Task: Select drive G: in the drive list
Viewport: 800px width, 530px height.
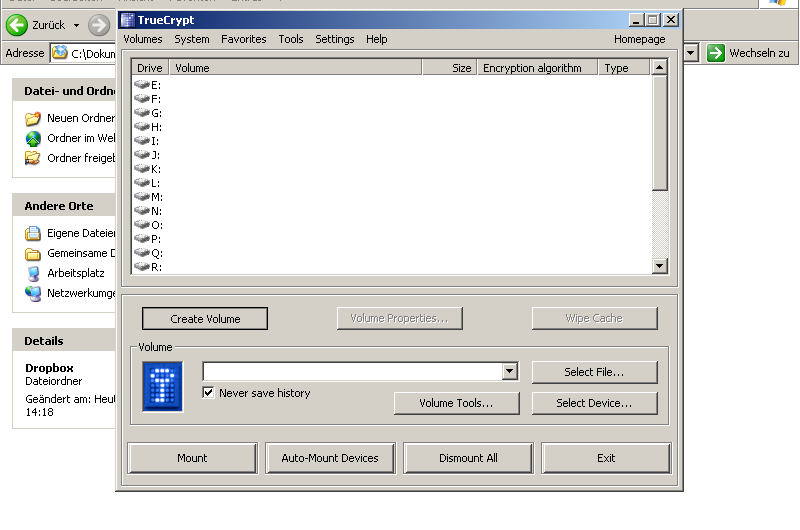Action: point(148,113)
